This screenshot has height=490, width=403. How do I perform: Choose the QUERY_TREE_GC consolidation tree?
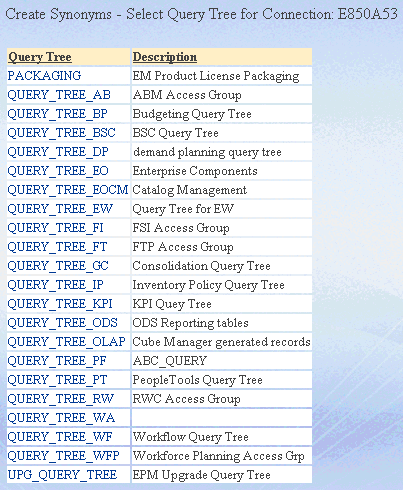pos(58,266)
